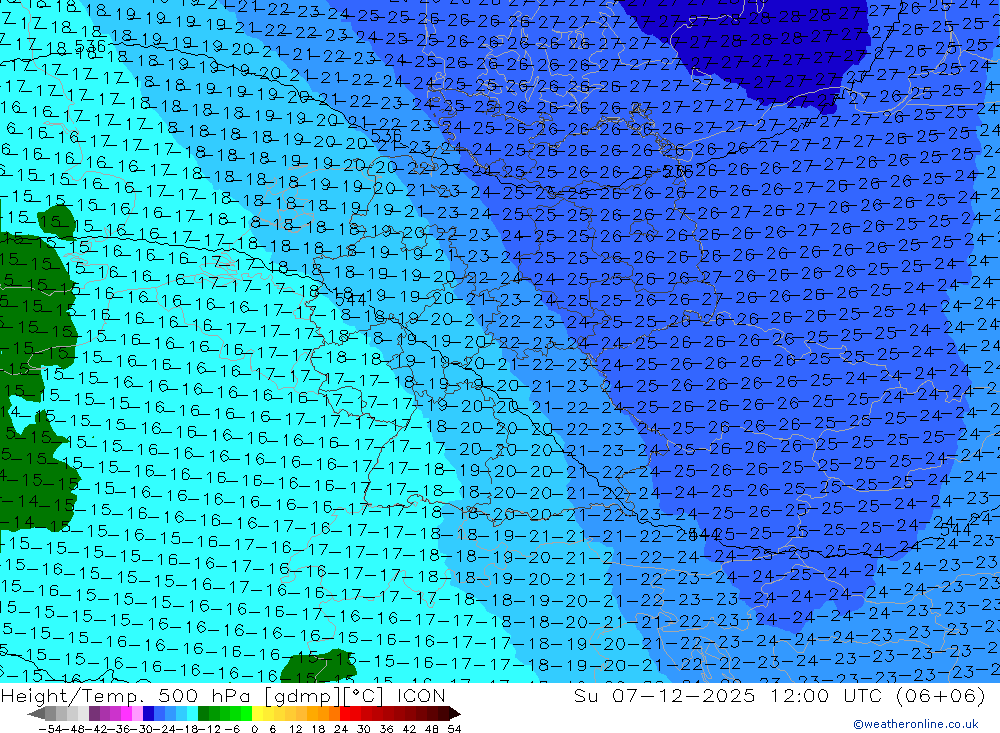Click the date 'Su 07-12-2025'

(664, 695)
